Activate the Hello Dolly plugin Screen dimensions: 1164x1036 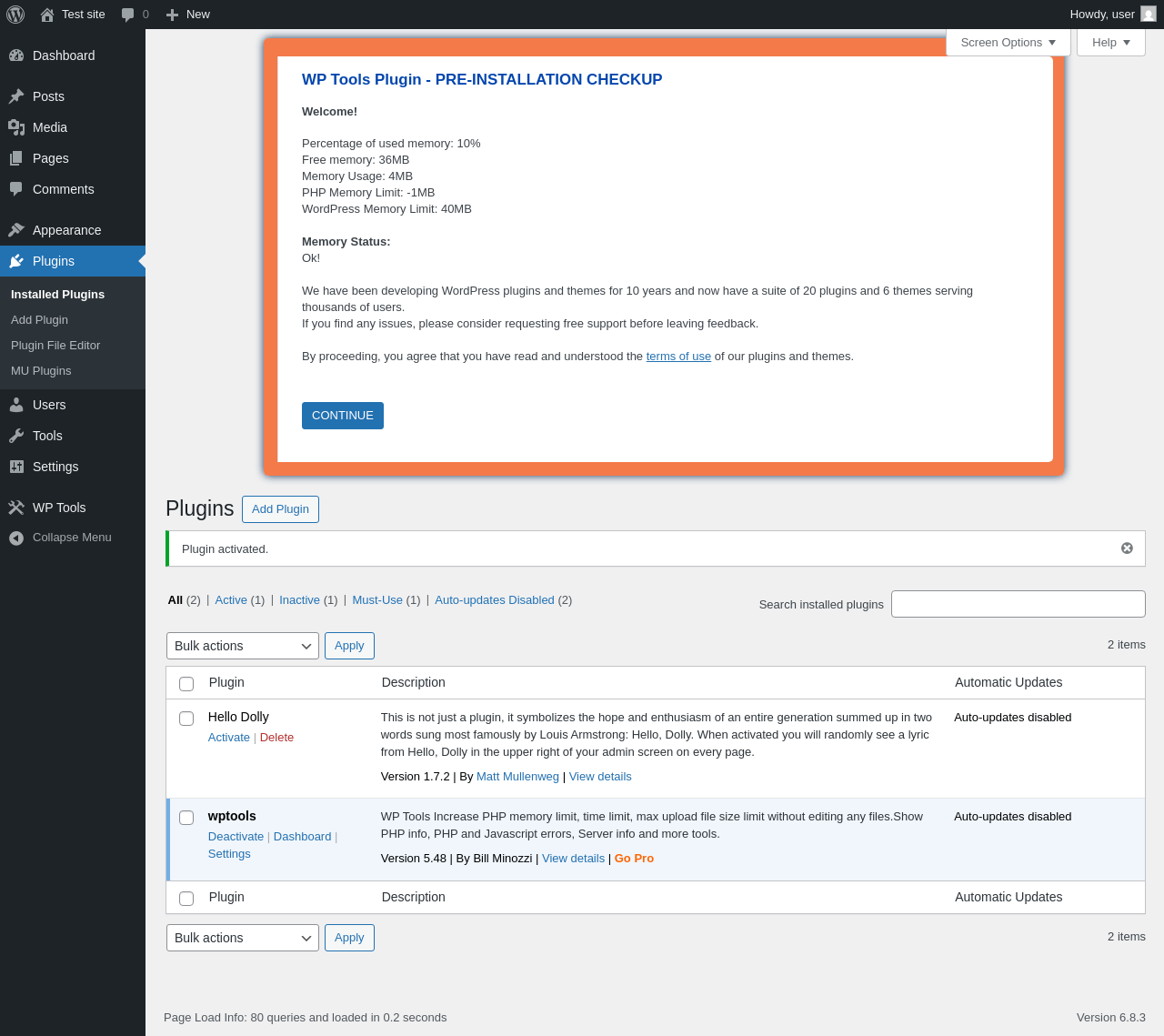[x=229, y=738]
